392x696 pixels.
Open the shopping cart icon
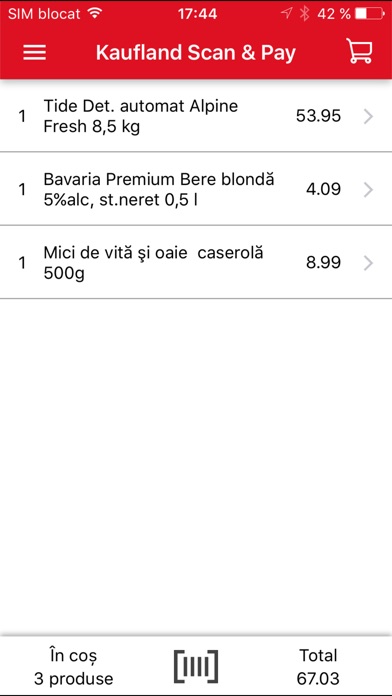pyautogui.click(x=359, y=51)
